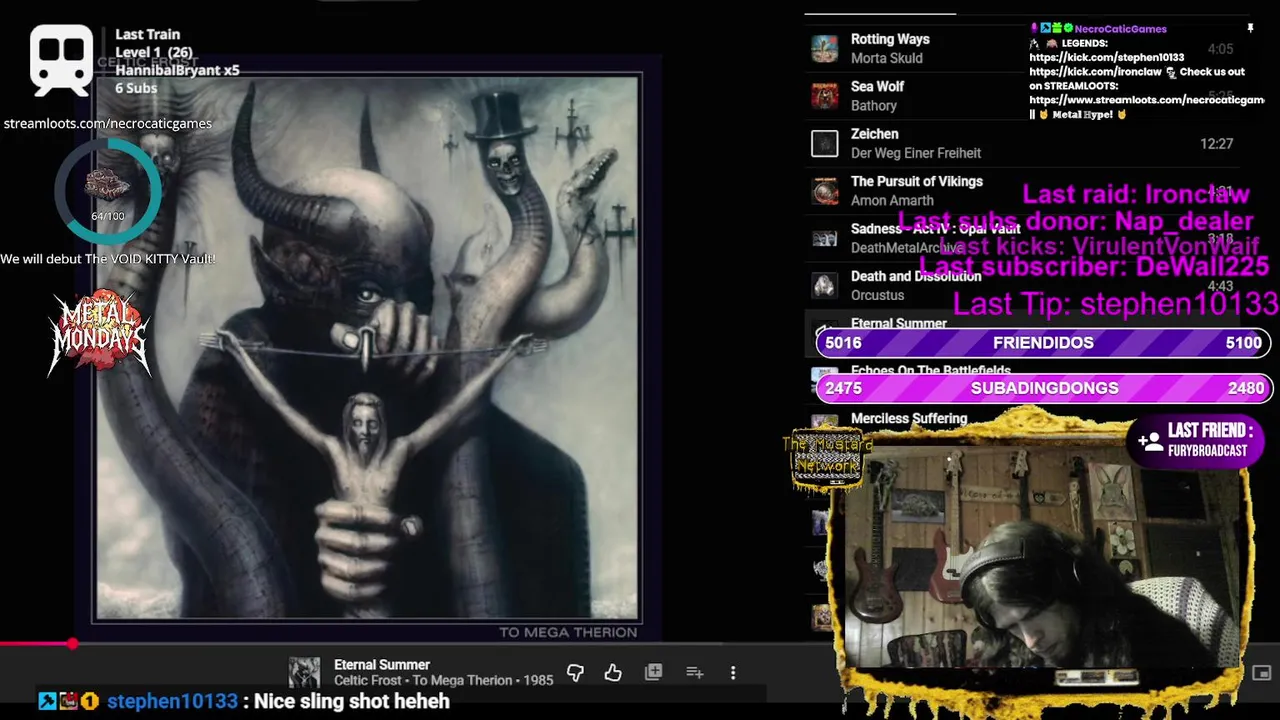Play Sea Wolf from the queue
This screenshot has height=720, width=1280.
[877, 86]
